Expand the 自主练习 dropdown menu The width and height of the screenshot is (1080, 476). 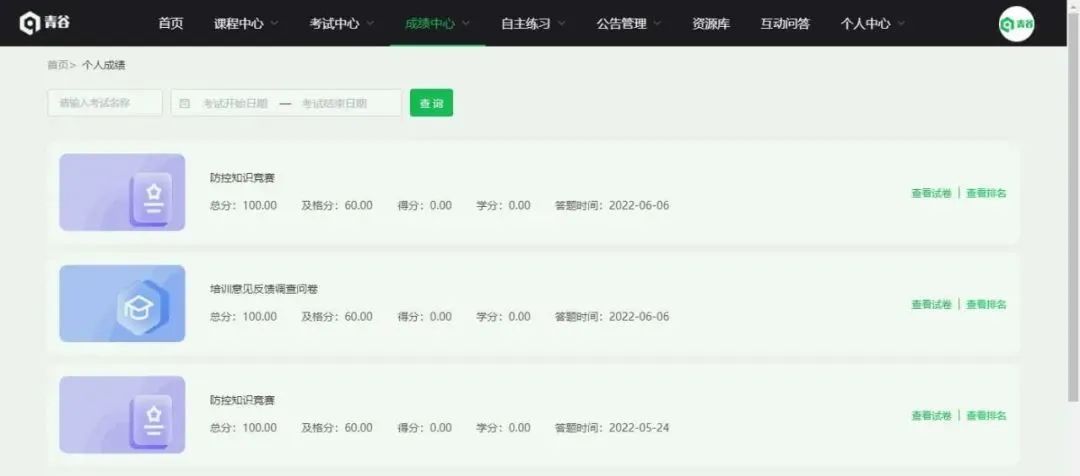[533, 23]
